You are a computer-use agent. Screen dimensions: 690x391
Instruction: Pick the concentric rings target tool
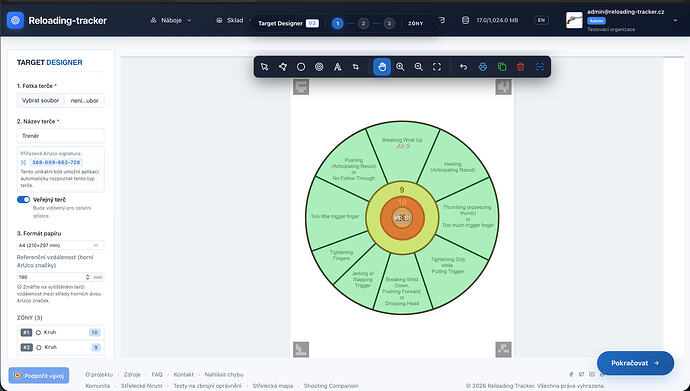coord(319,67)
